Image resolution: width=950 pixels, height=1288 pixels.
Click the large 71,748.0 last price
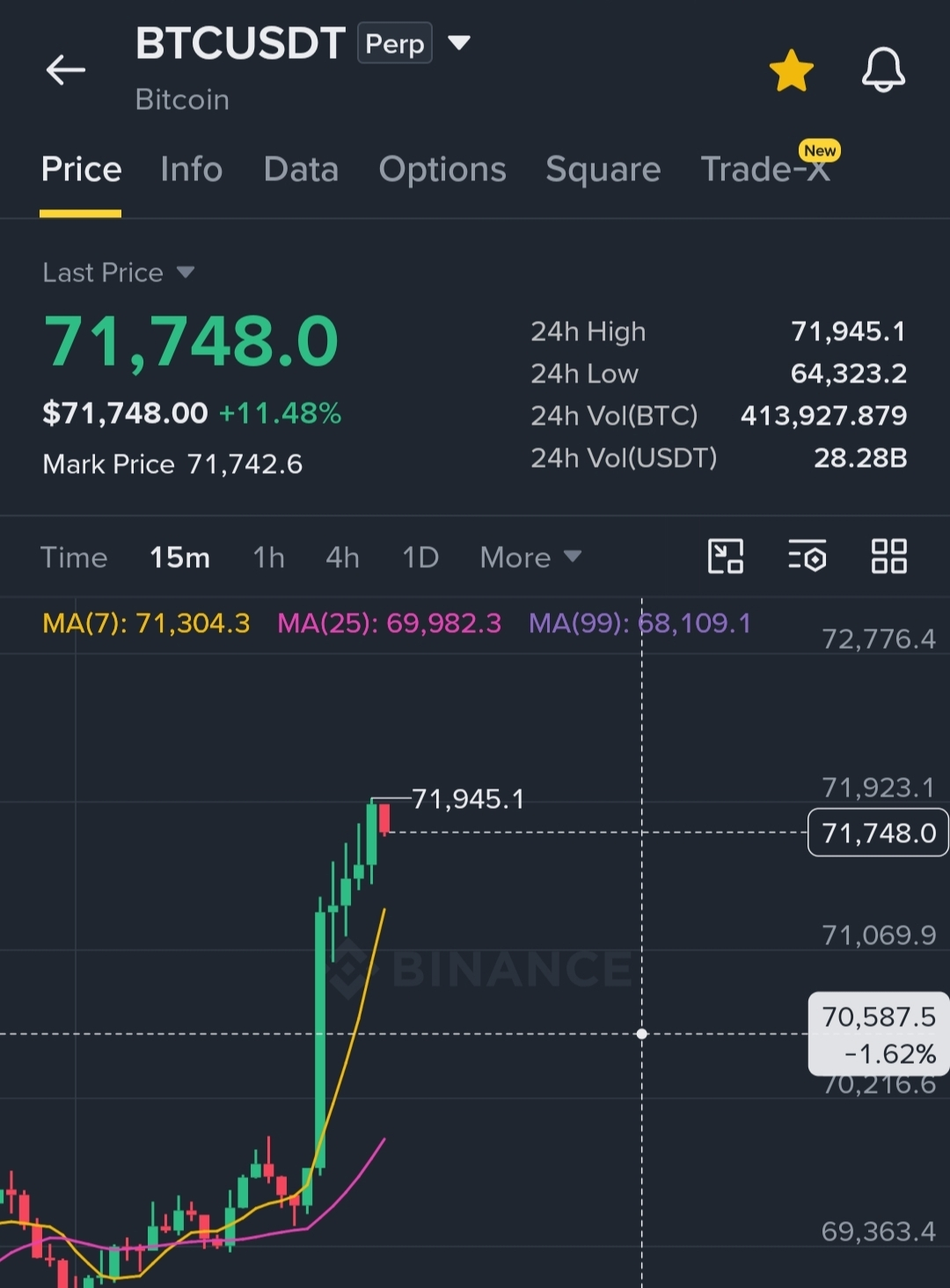(191, 342)
